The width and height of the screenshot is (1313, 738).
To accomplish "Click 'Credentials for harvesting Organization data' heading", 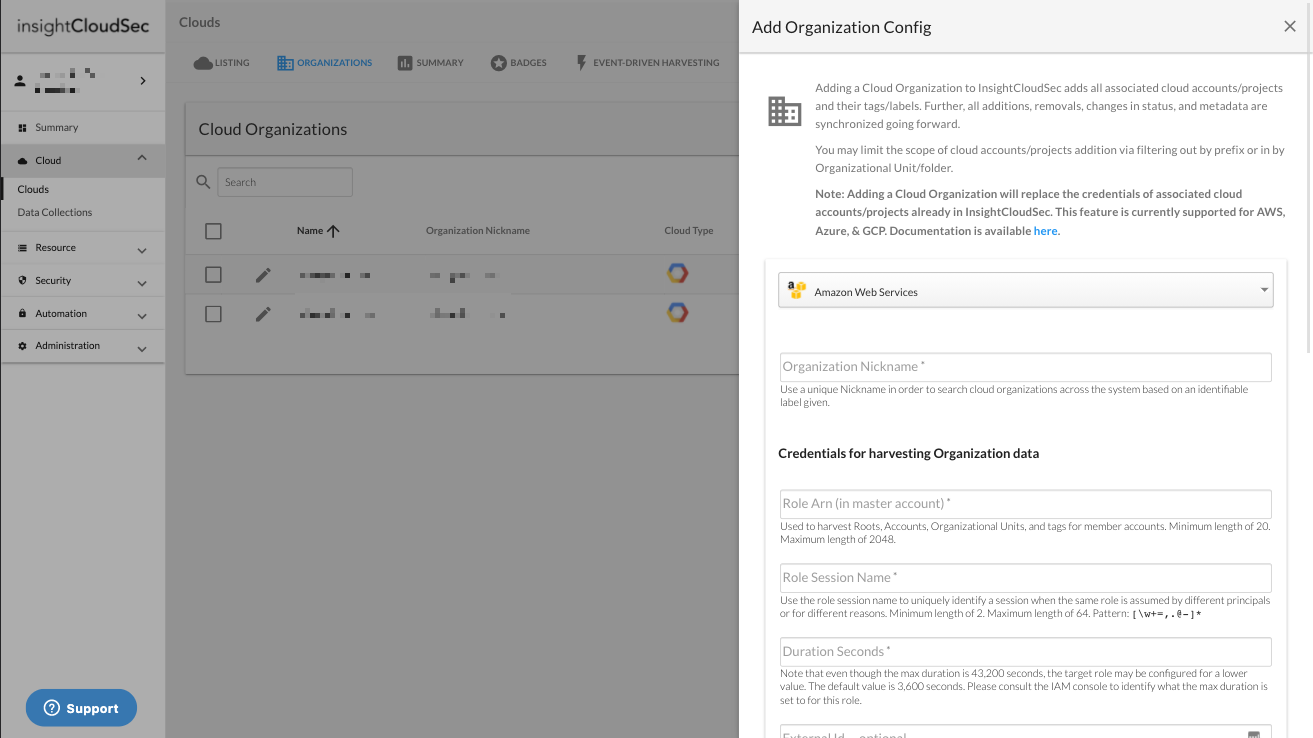I will [908, 453].
